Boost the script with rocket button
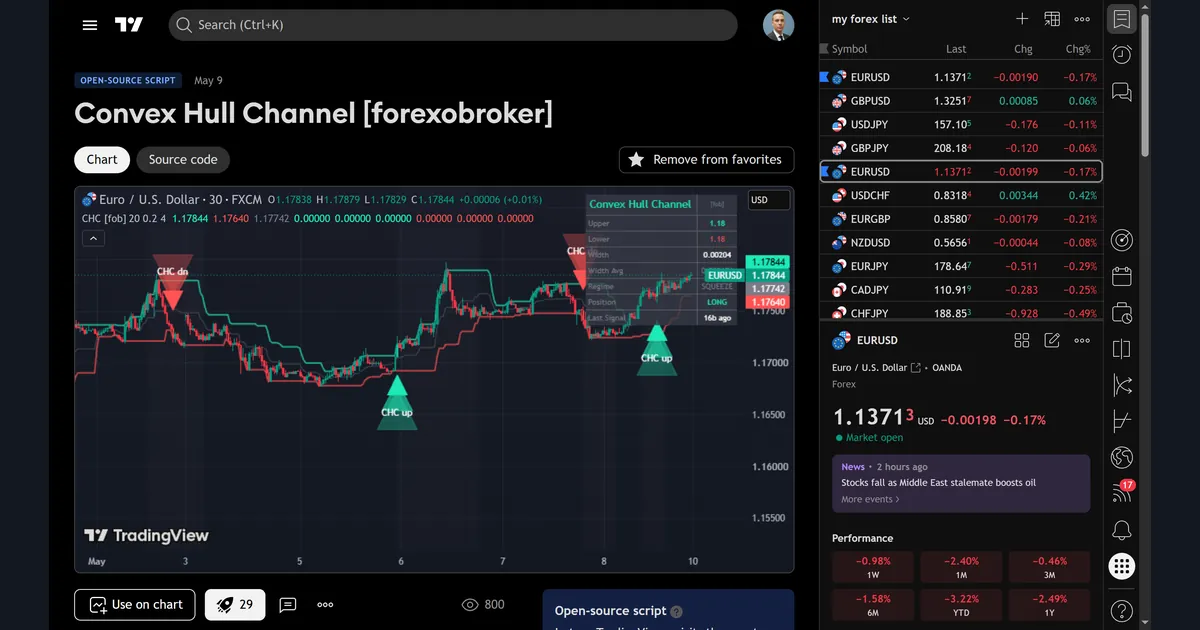 235,605
